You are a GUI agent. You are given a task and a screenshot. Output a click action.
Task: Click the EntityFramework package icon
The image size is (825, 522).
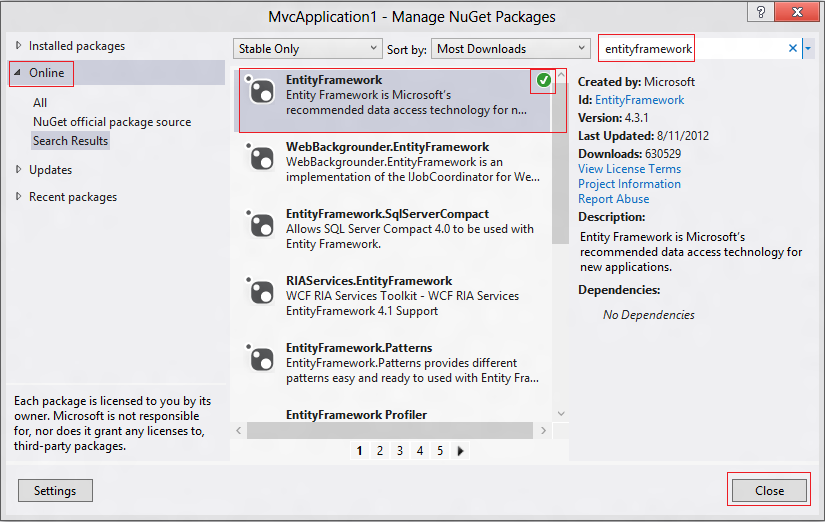tap(261, 91)
